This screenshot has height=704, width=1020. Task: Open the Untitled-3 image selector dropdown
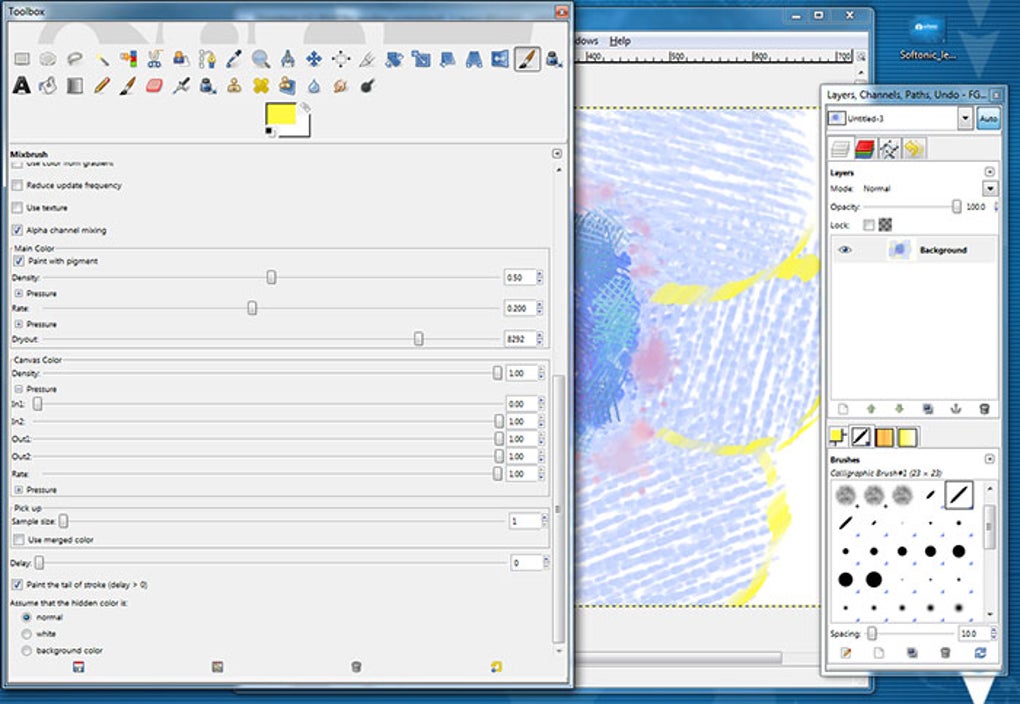coord(964,118)
